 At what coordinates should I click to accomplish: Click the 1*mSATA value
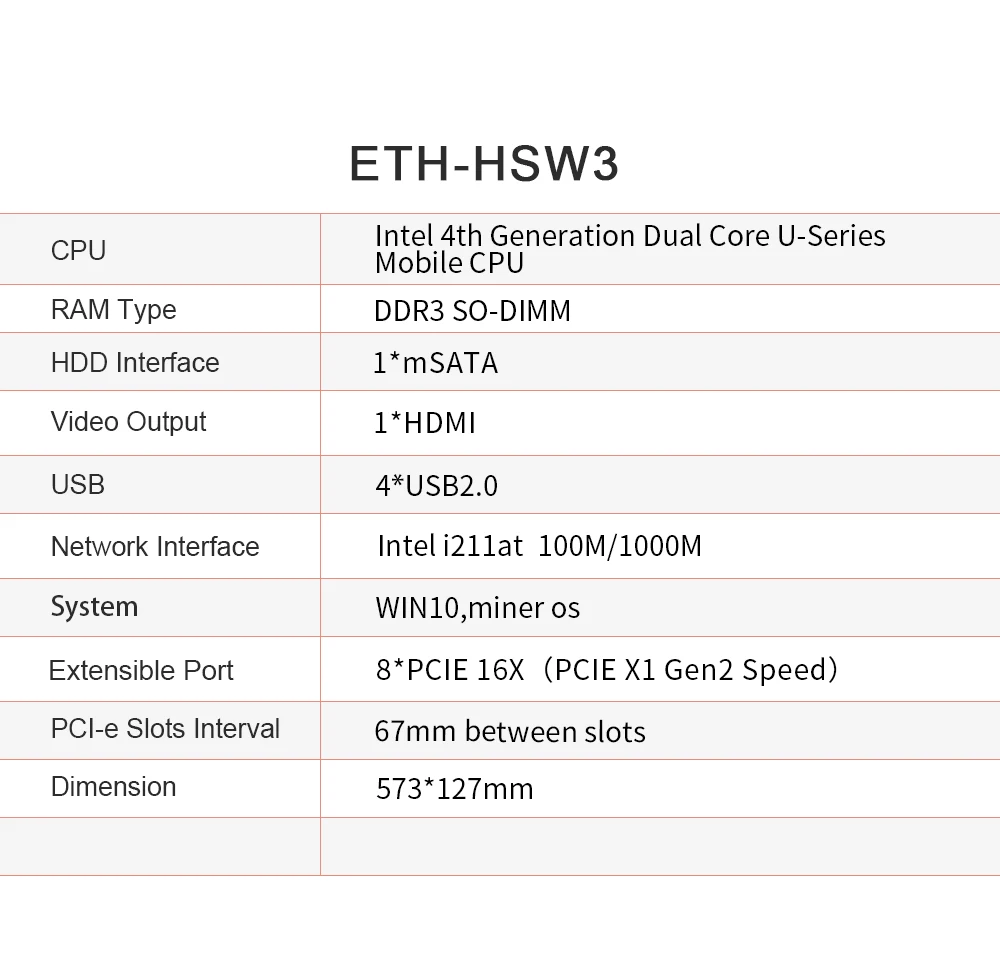(436, 363)
